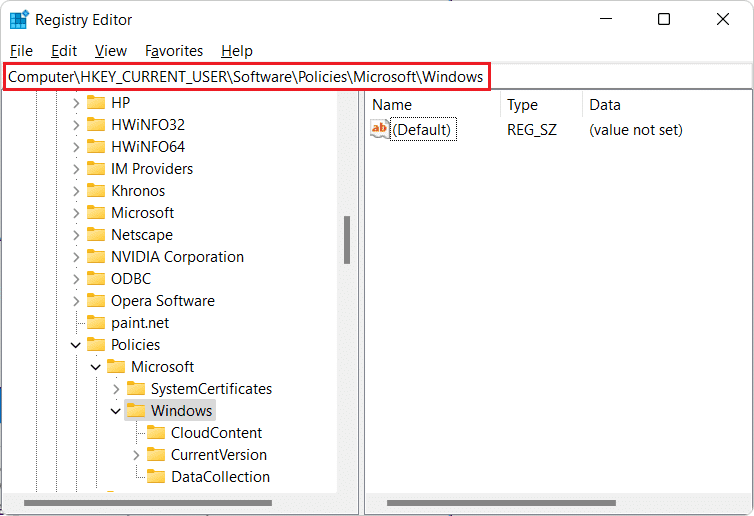The image size is (754, 516).
Task: Click the tree pane vertical scrollbar thumb
Action: pyautogui.click(x=347, y=240)
